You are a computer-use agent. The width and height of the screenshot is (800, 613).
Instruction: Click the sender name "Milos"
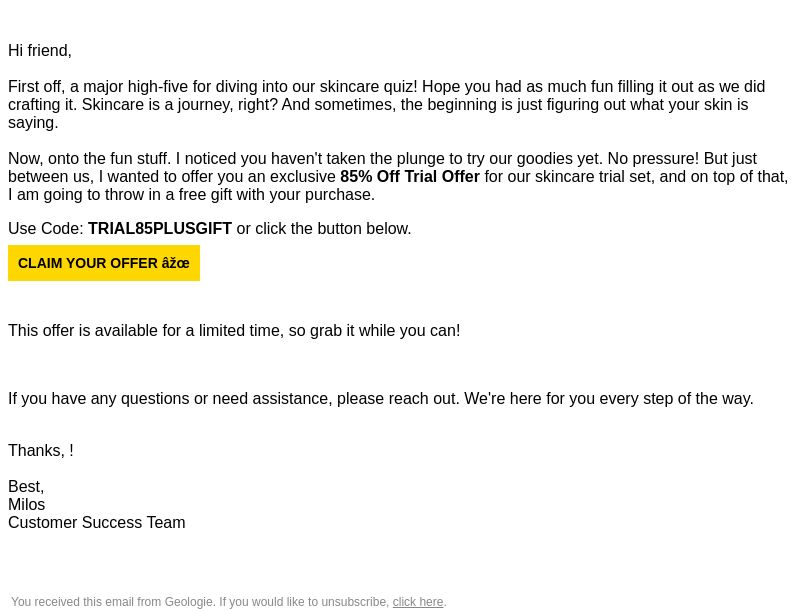[x=27, y=504]
